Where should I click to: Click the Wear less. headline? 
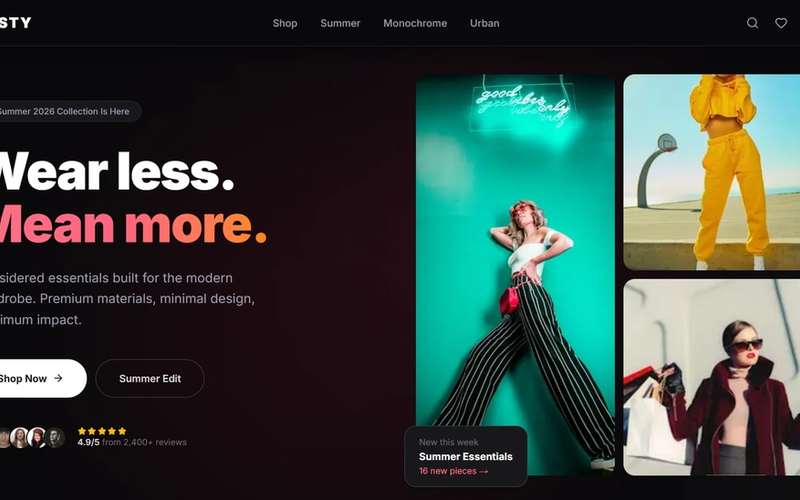tap(116, 172)
